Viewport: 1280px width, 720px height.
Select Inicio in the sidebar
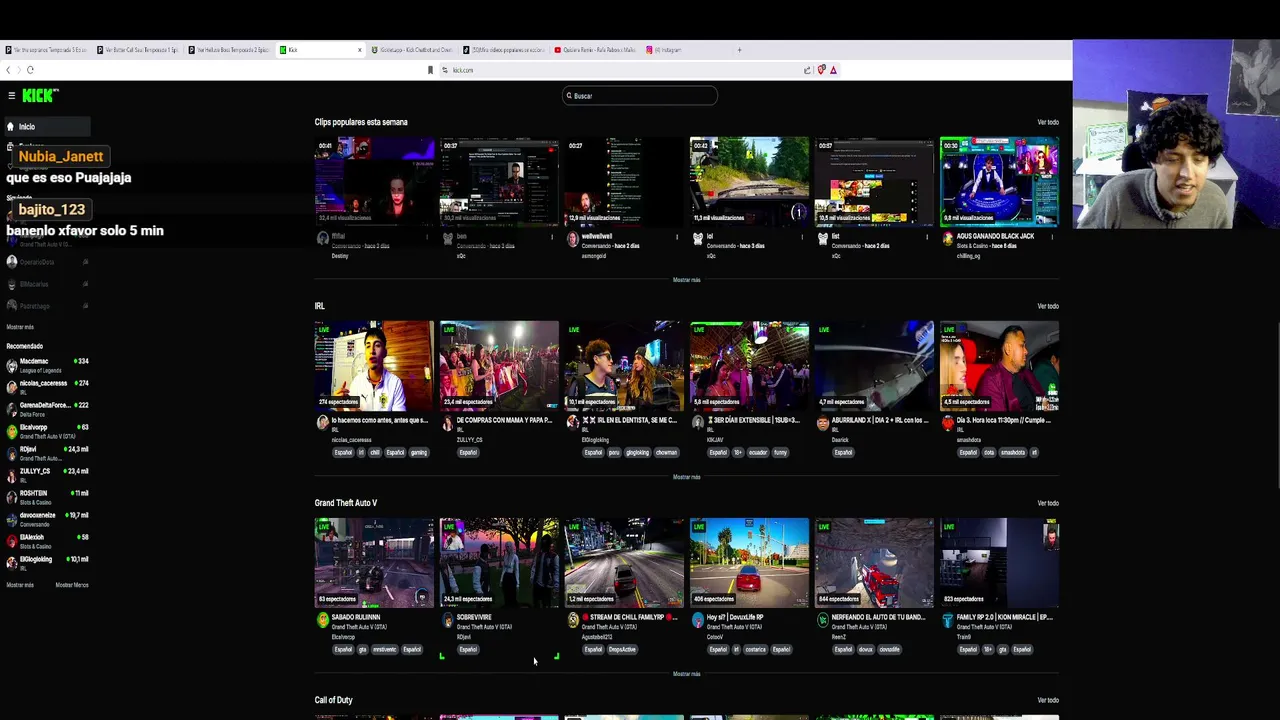47,127
